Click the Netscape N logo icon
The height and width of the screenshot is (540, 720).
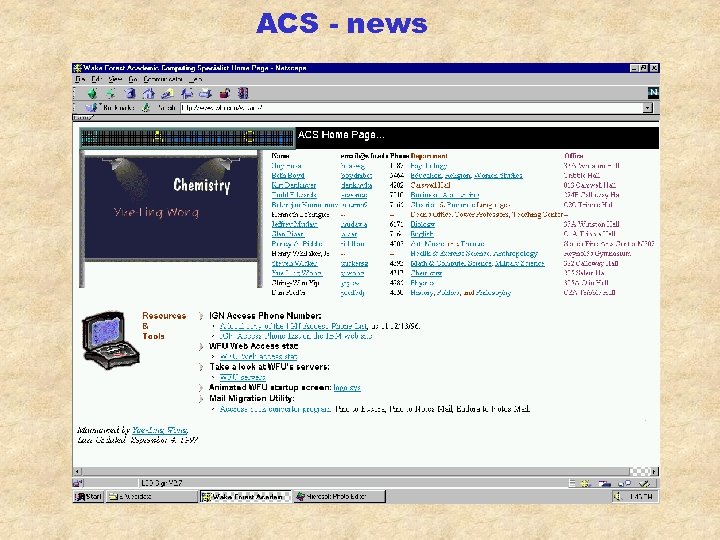(x=653, y=93)
